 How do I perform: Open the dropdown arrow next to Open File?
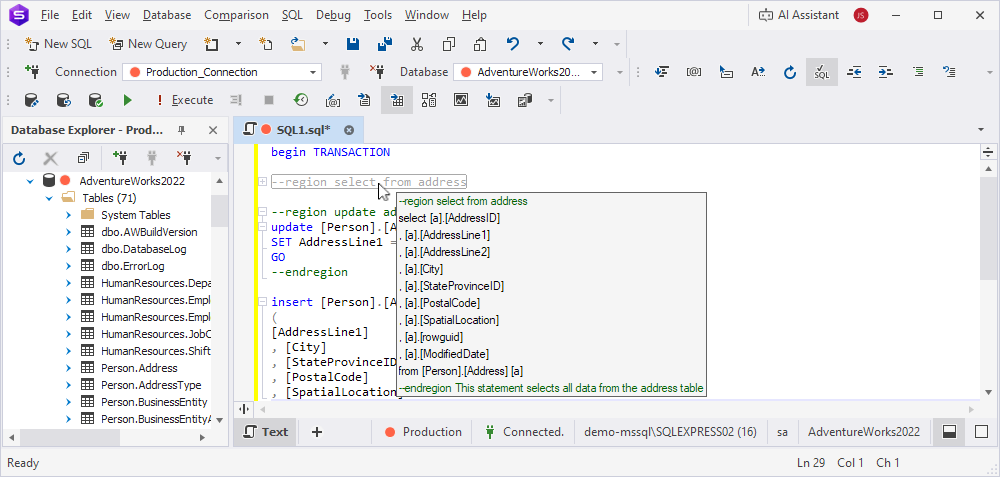point(325,44)
